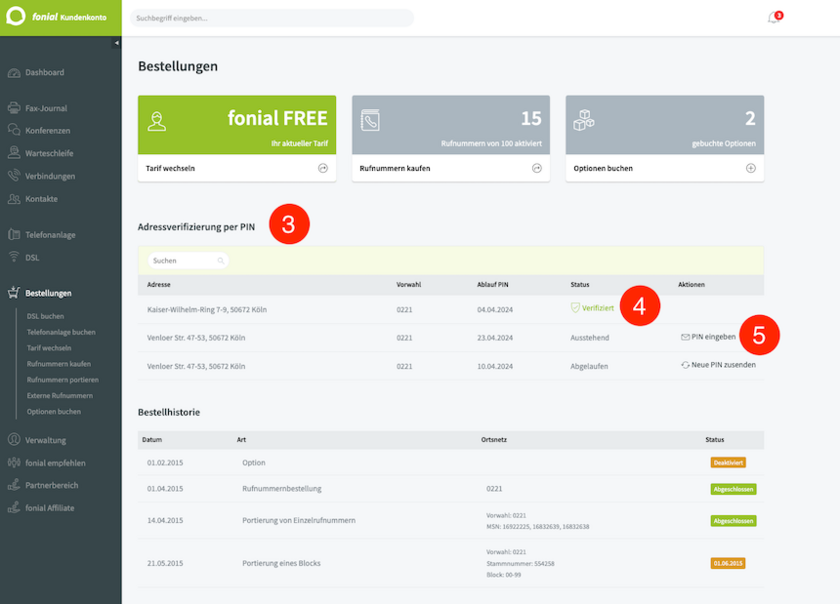Click Neue PIN zusenden link
This screenshot has height=604, width=840.
pos(724,365)
